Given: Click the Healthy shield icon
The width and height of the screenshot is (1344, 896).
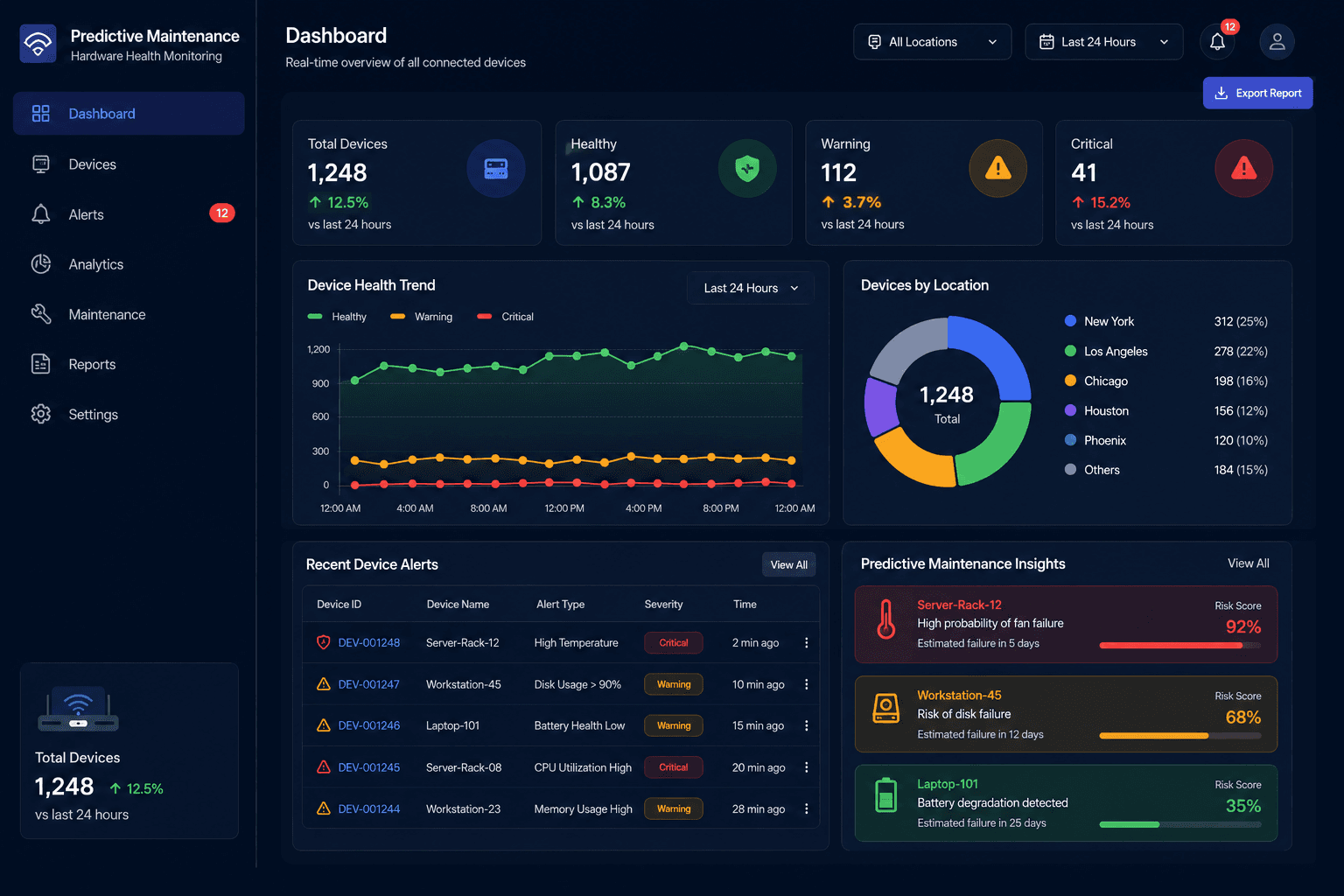Looking at the screenshot, I should 747,168.
